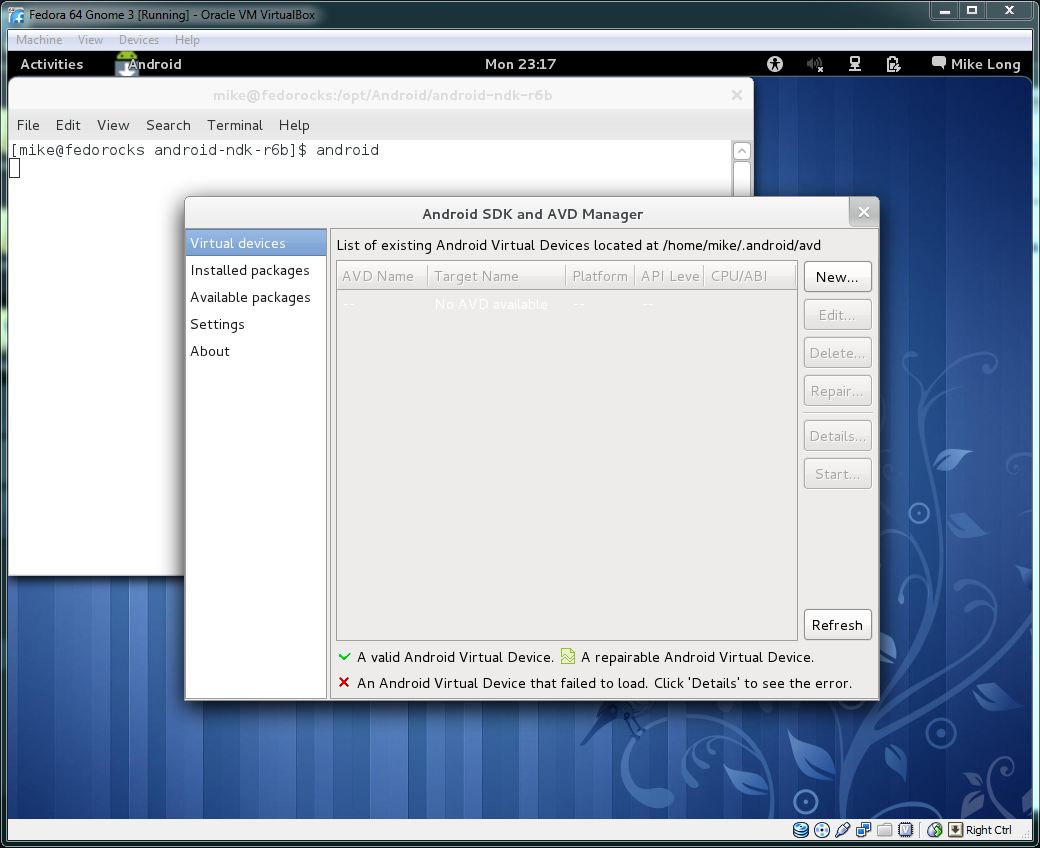Open the GNOME accessibility menu icon
This screenshot has width=1040, height=848.
775,64
